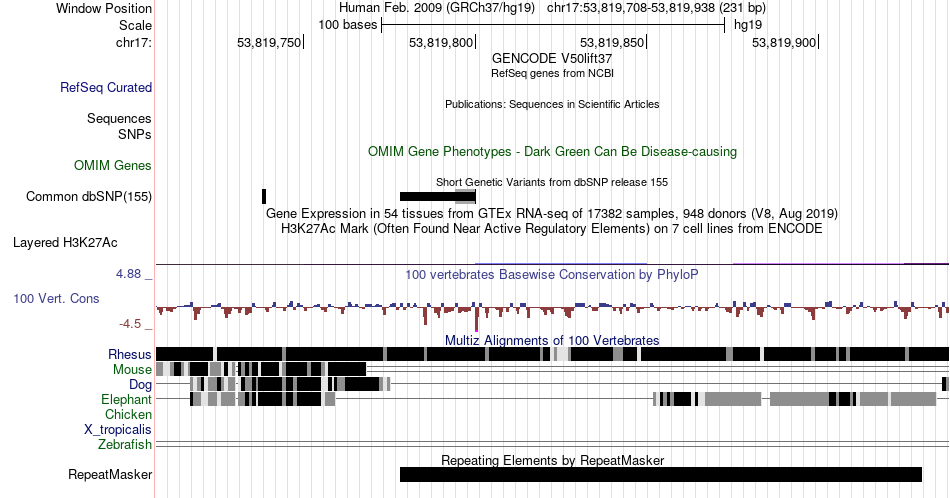Select the Chicken alignment row label
This screenshot has height=498, width=950.
[x=128, y=415]
